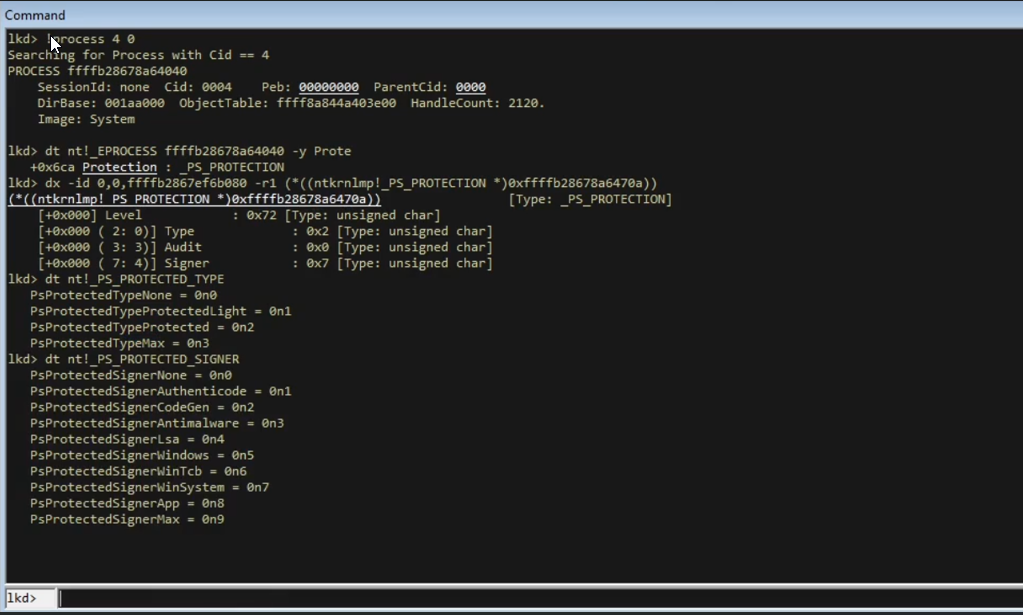Click 'PsProtectedSignerLsa = 0n4' line

point(127,439)
